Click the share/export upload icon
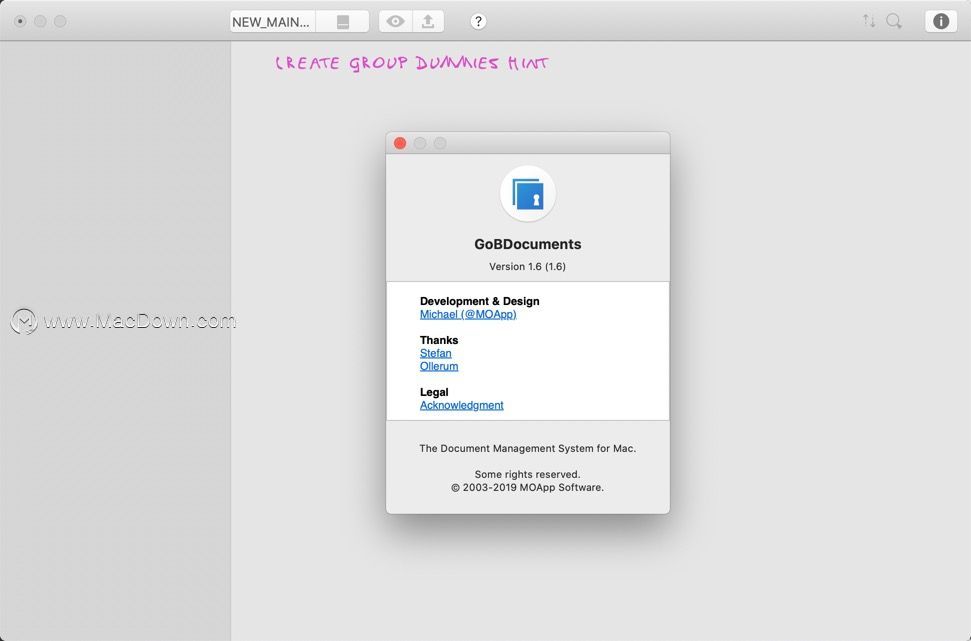 pos(428,22)
